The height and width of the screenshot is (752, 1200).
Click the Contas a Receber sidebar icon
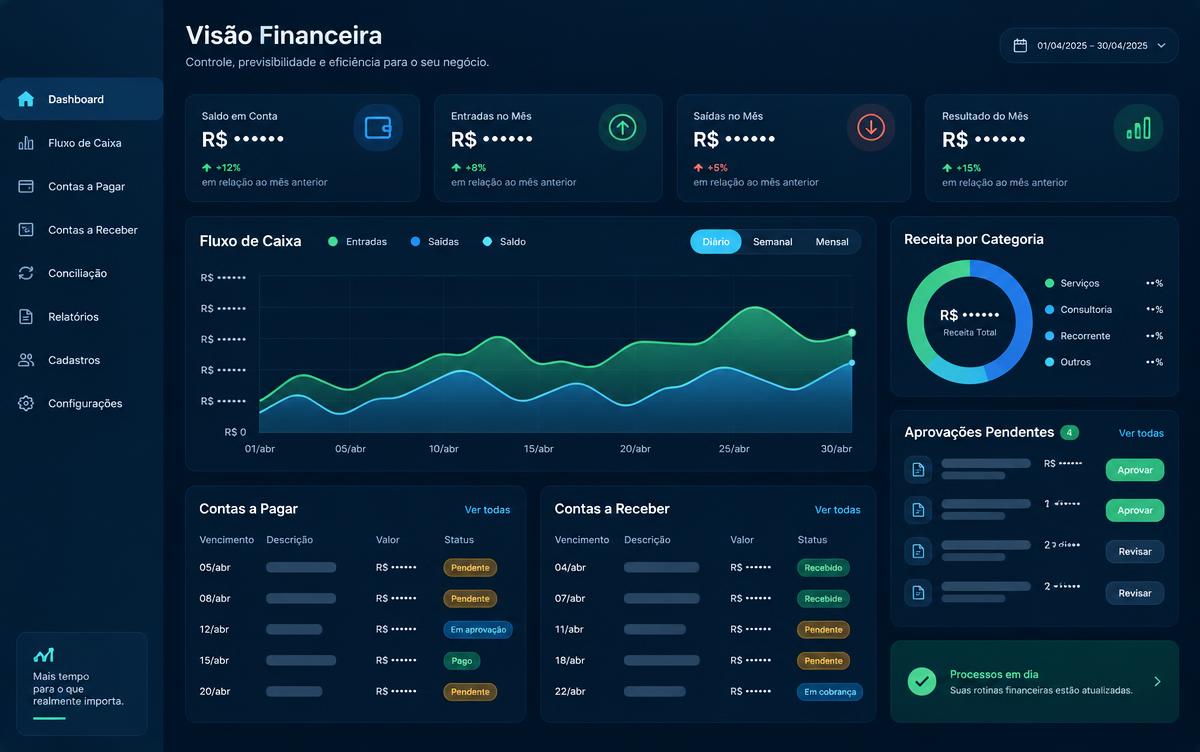(26, 230)
